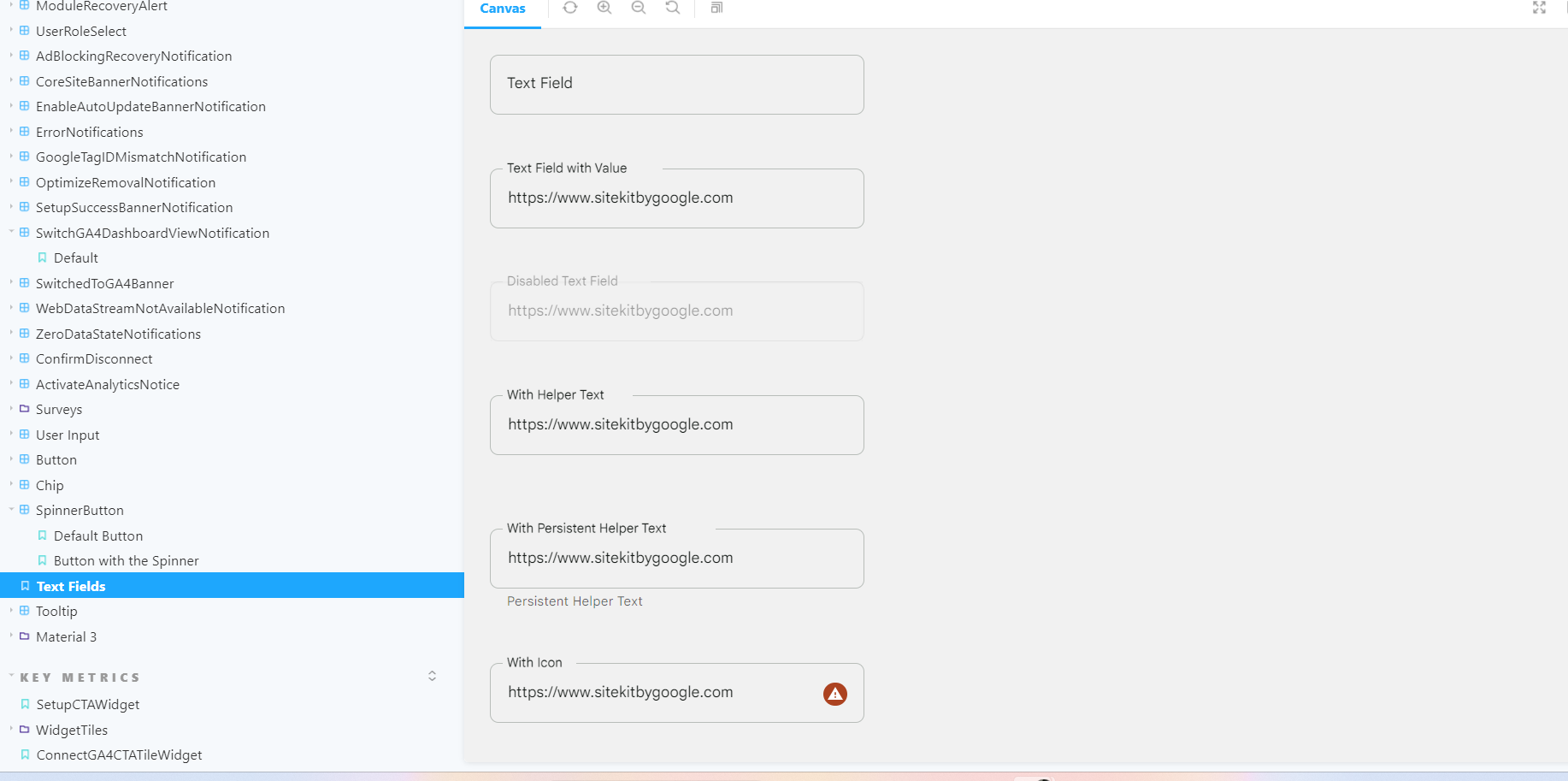Select the Canvas tab
This screenshot has height=781, width=1568.
click(x=503, y=9)
